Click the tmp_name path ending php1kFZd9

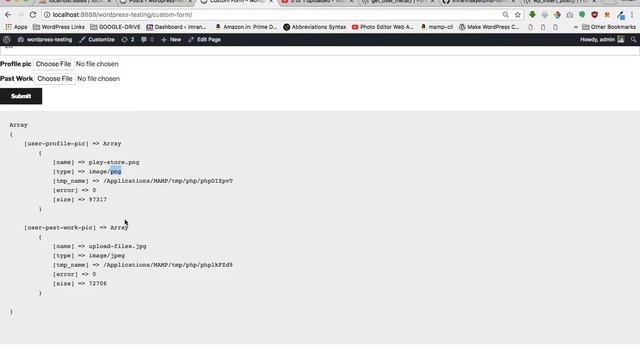tap(168, 265)
